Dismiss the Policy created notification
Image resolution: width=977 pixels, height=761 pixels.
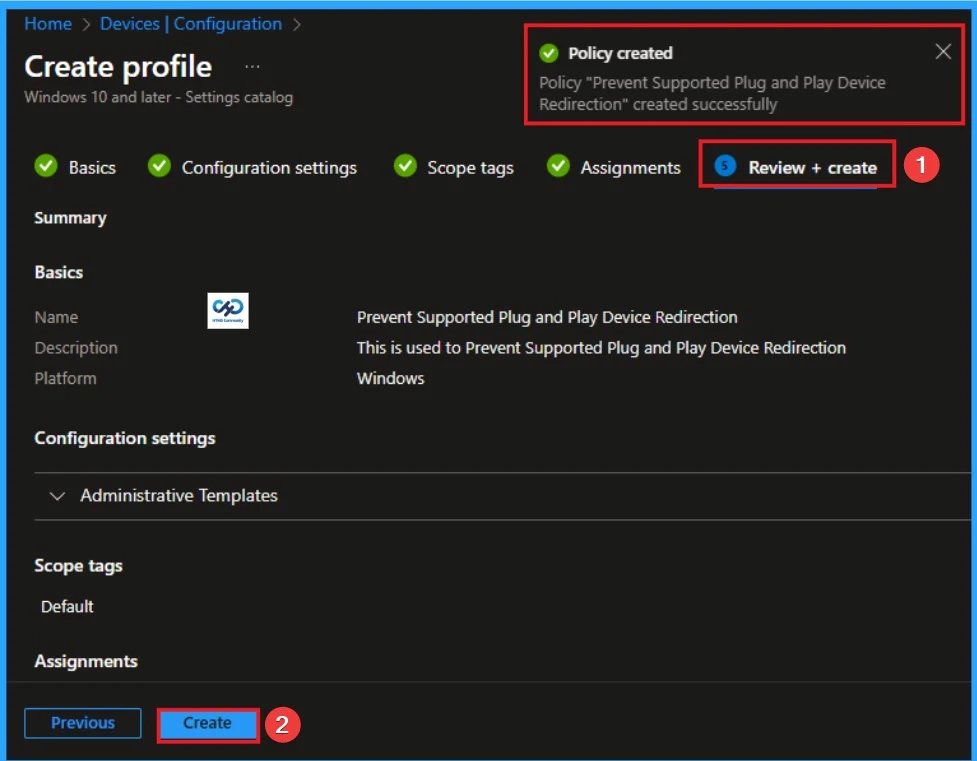point(942,51)
